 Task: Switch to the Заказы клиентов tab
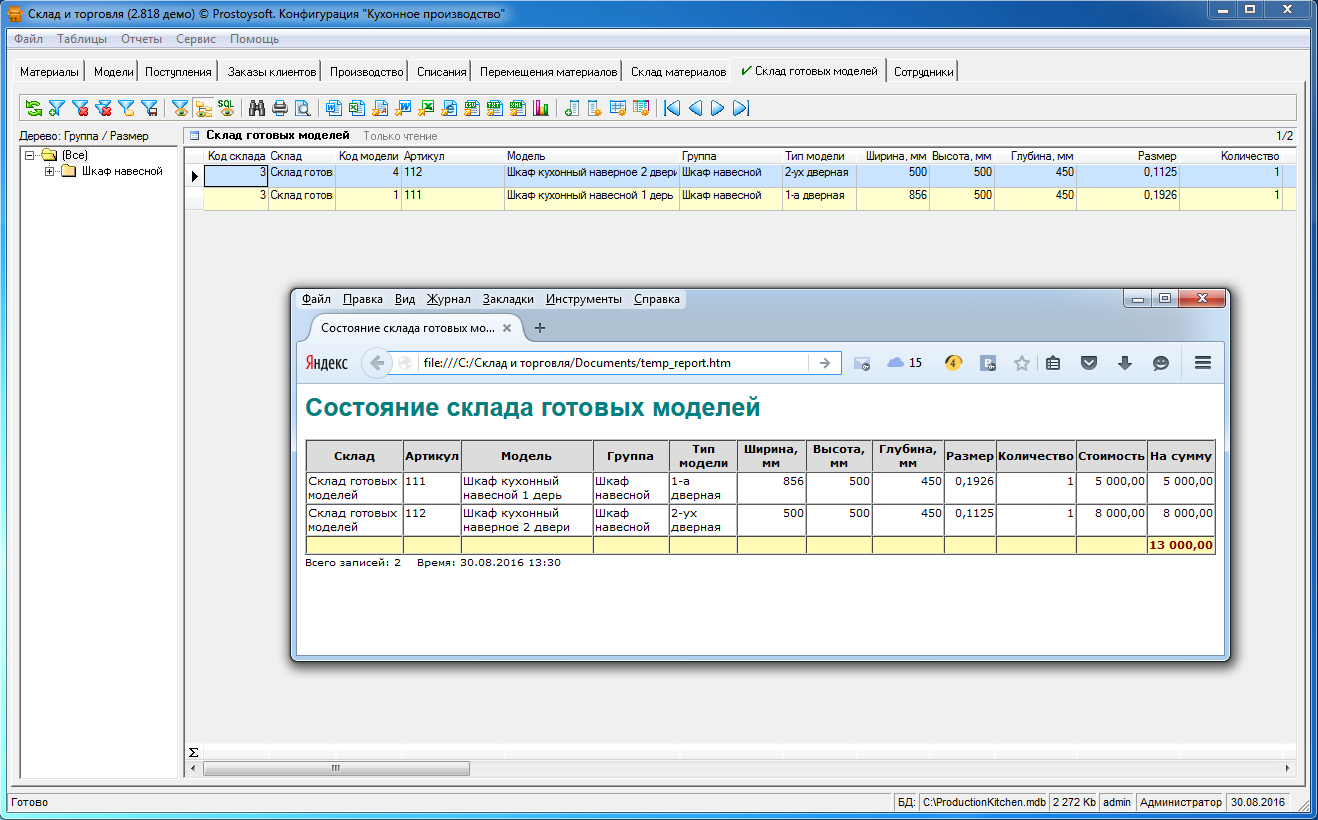pyautogui.click(x=272, y=72)
